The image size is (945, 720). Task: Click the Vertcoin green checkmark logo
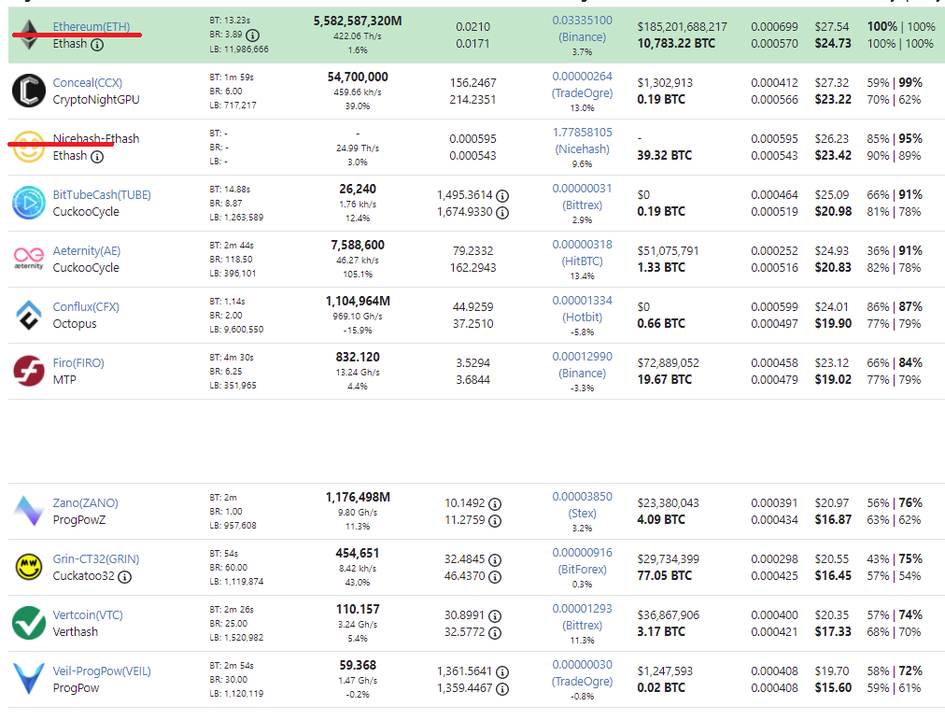point(28,623)
